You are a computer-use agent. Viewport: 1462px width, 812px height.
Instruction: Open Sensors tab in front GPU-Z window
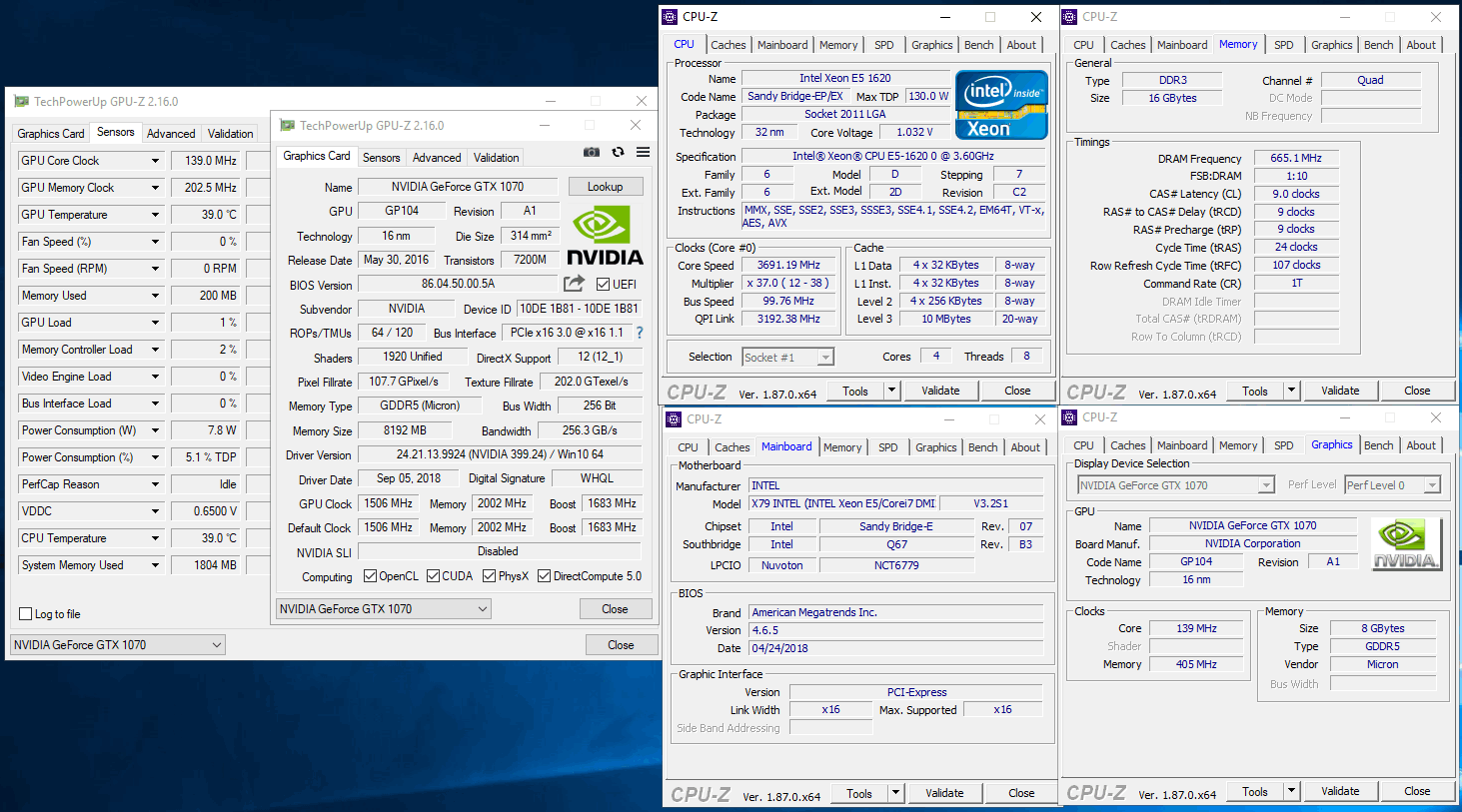[x=381, y=158]
